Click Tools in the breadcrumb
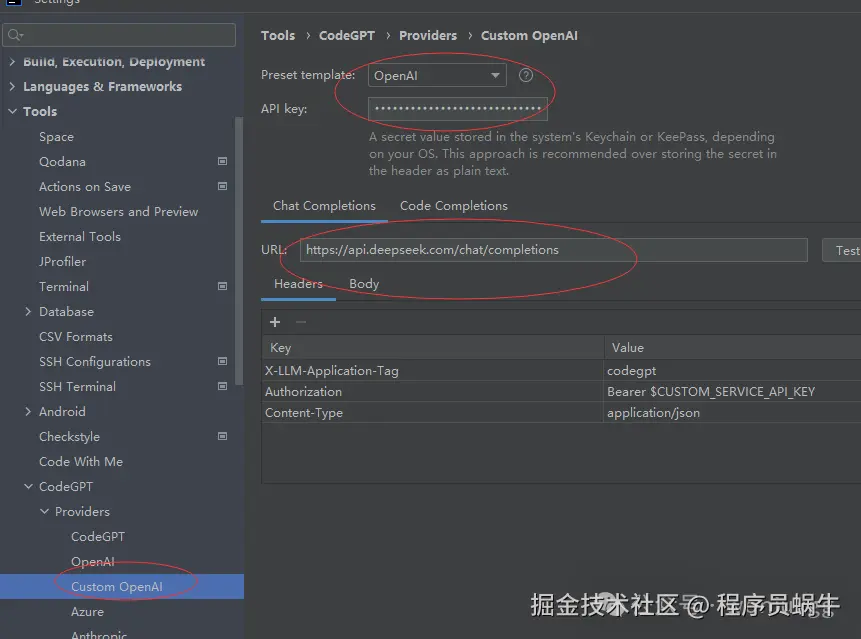Screen dimensions: 861x639 (x=278, y=36)
